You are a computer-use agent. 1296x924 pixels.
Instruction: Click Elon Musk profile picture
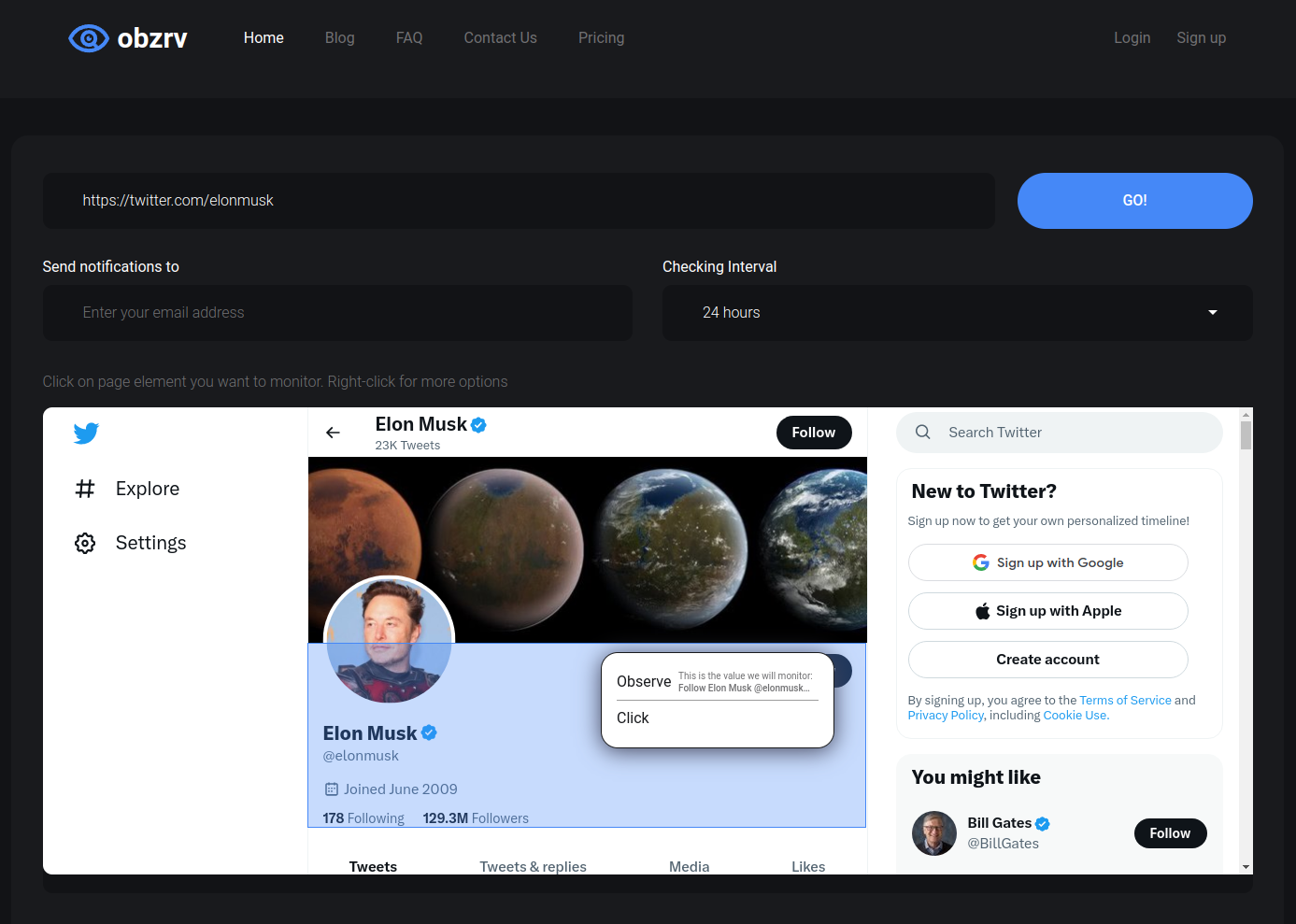(x=389, y=640)
